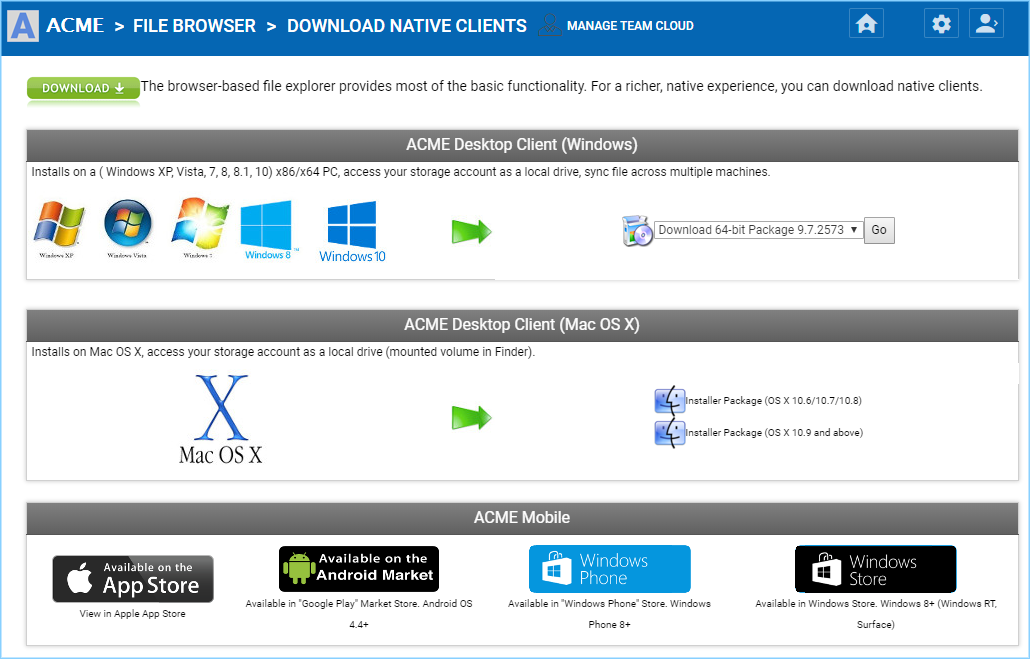Image resolution: width=1030 pixels, height=659 pixels.
Task: Click the Windows Vista logo
Action: 127,229
